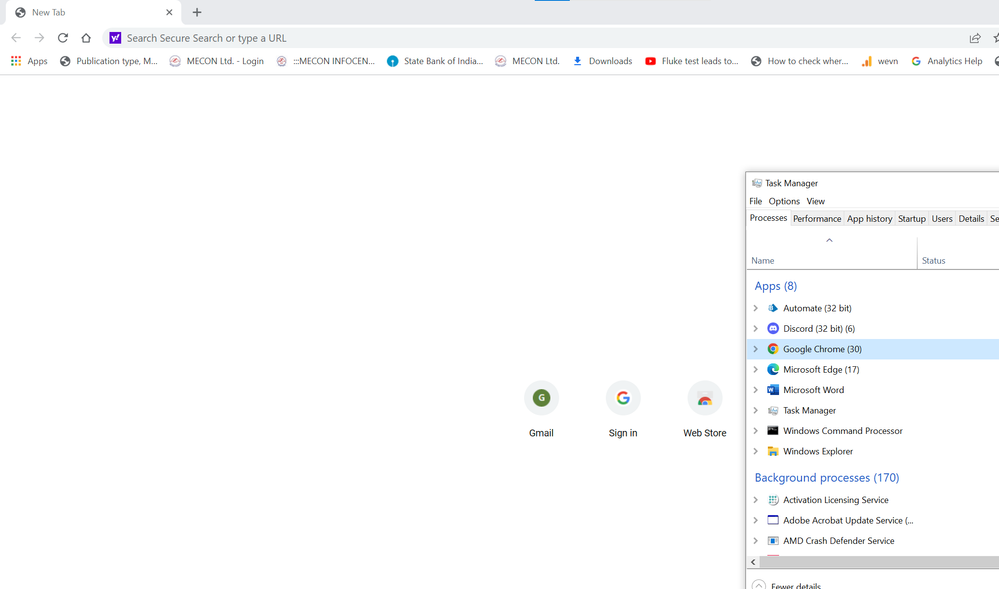Open Analytics Help bookmark
Screen dimensions: 999x589
click(x=947, y=61)
